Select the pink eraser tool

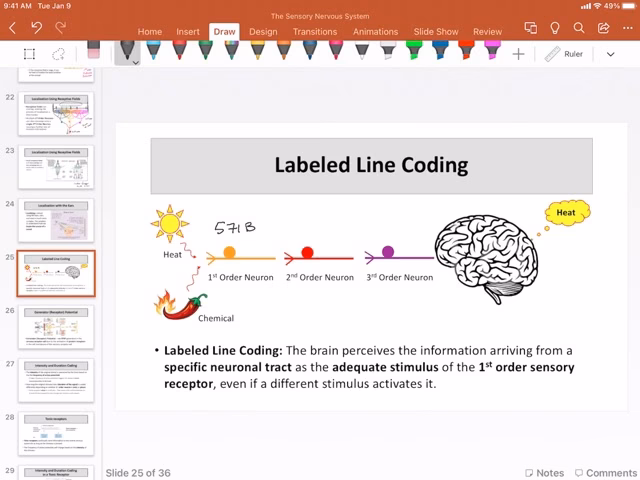[x=93, y=50]
